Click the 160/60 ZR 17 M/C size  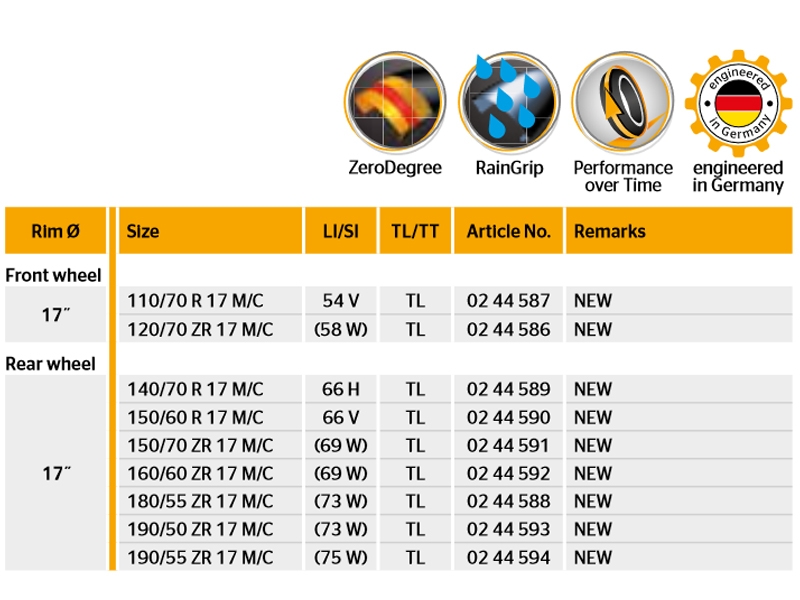point(200,473)
